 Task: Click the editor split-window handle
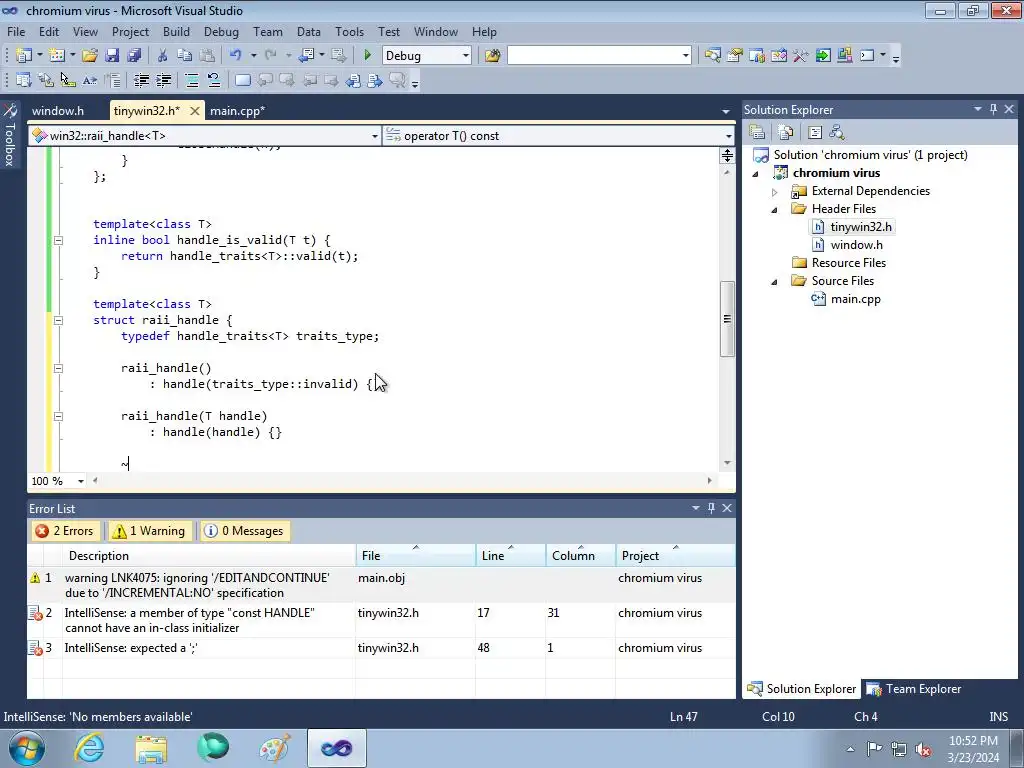(x=727, y=155)
